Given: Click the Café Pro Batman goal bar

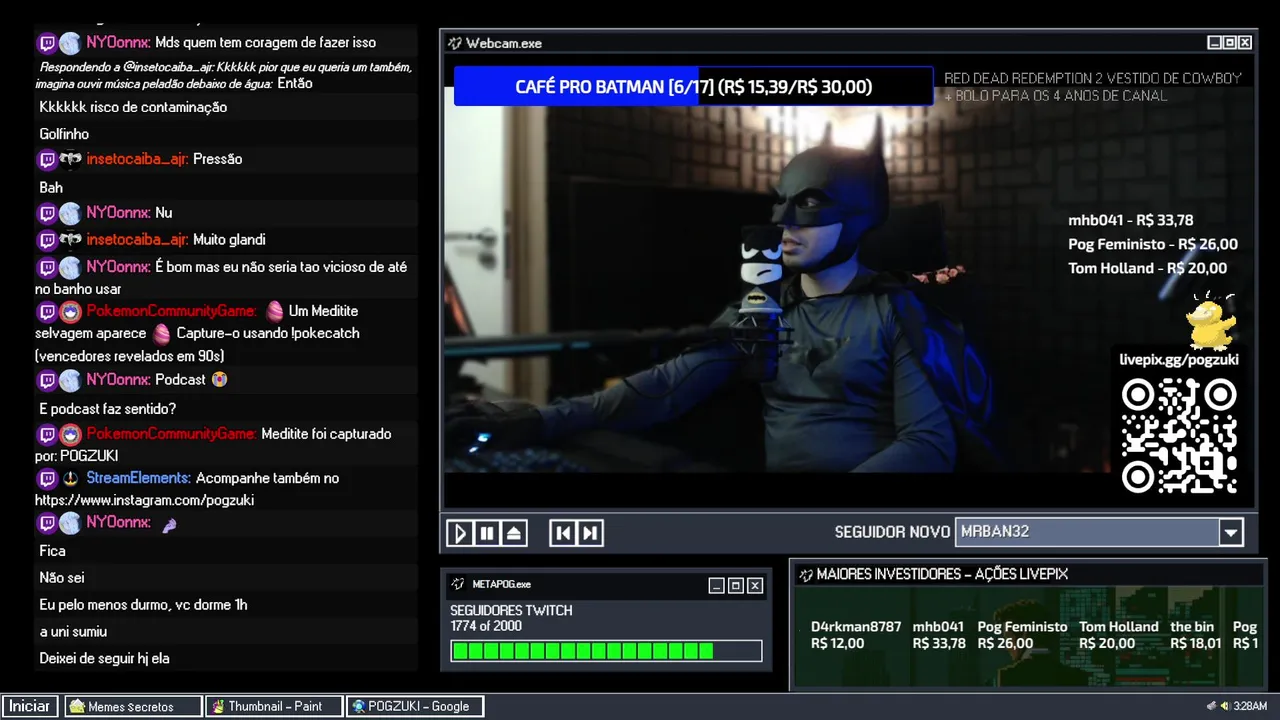Looking at the screenshot, I should click(x=693, y=87).
